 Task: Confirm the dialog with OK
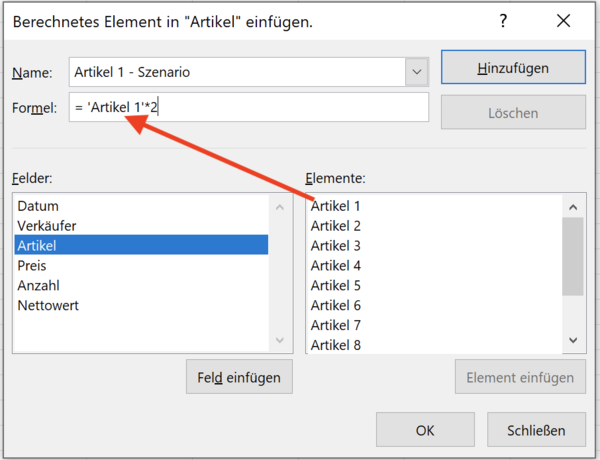[425, 431]
